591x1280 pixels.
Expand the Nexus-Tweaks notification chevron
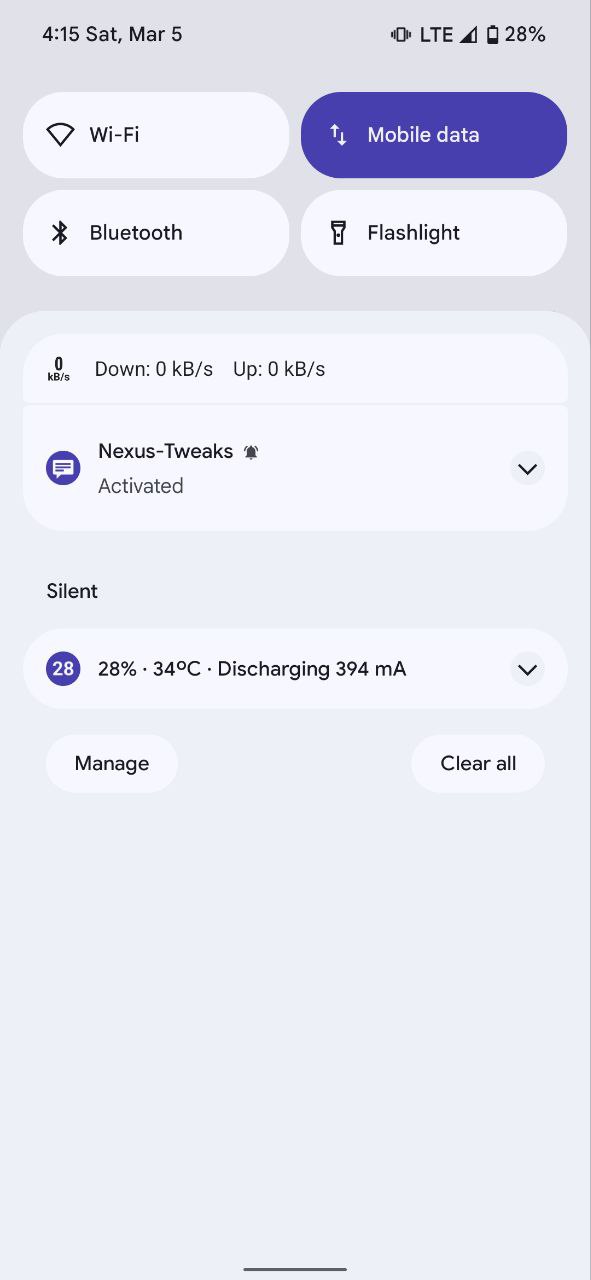coord(527,468)
